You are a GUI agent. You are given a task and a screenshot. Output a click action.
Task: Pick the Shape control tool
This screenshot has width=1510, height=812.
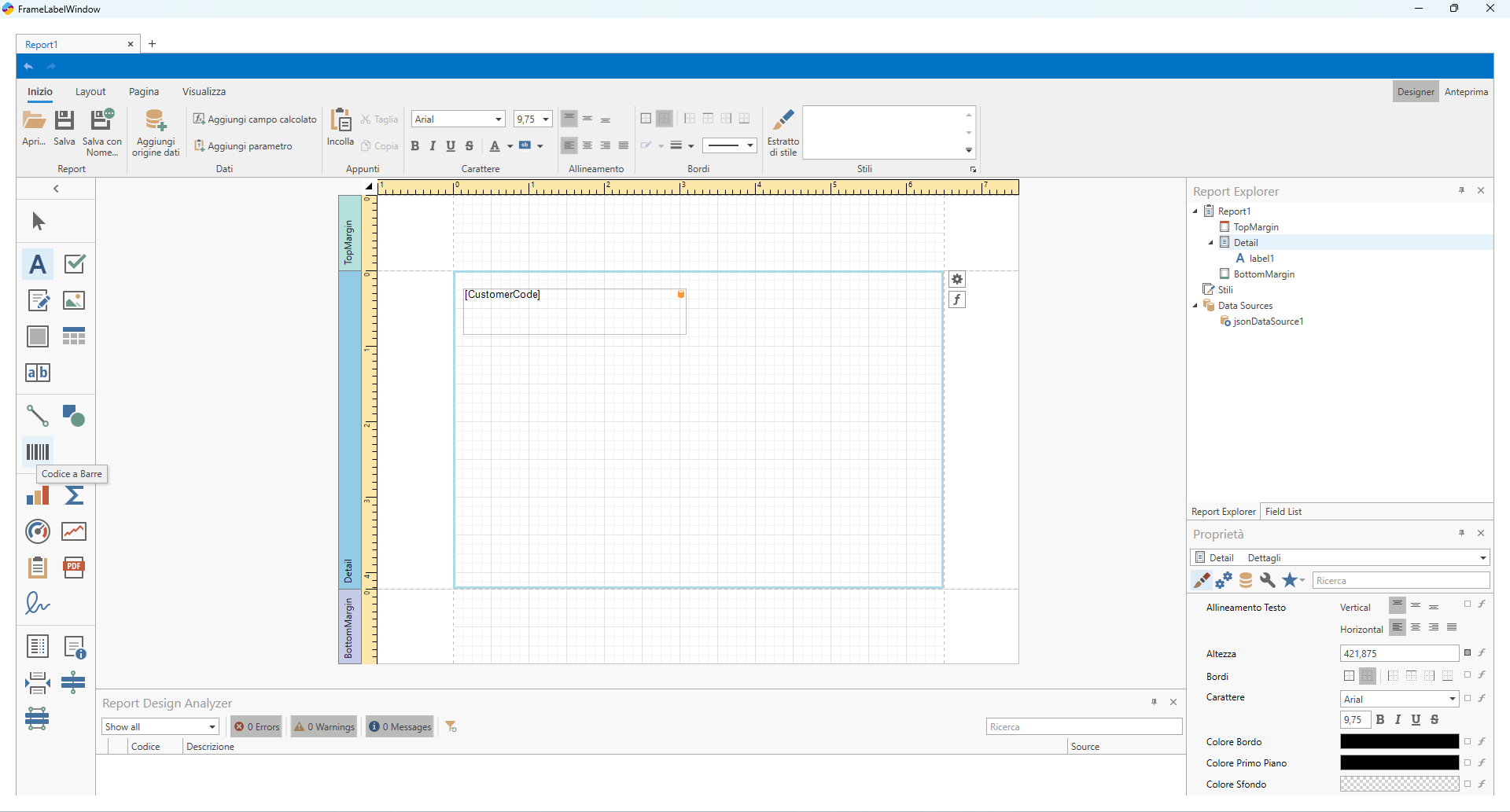coord(74,415)
